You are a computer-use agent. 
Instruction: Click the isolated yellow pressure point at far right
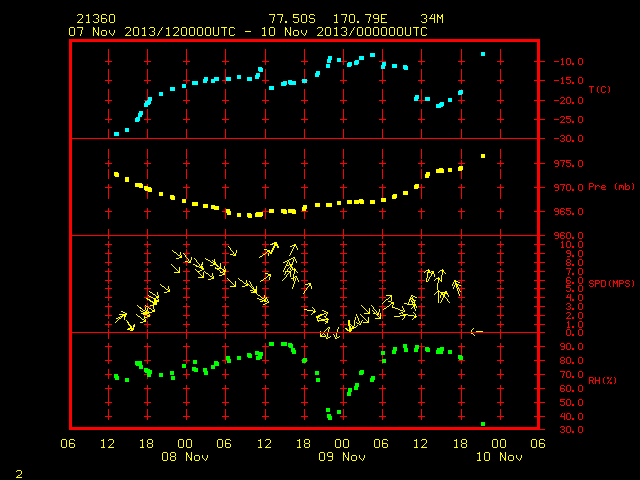tap(483, 156)
